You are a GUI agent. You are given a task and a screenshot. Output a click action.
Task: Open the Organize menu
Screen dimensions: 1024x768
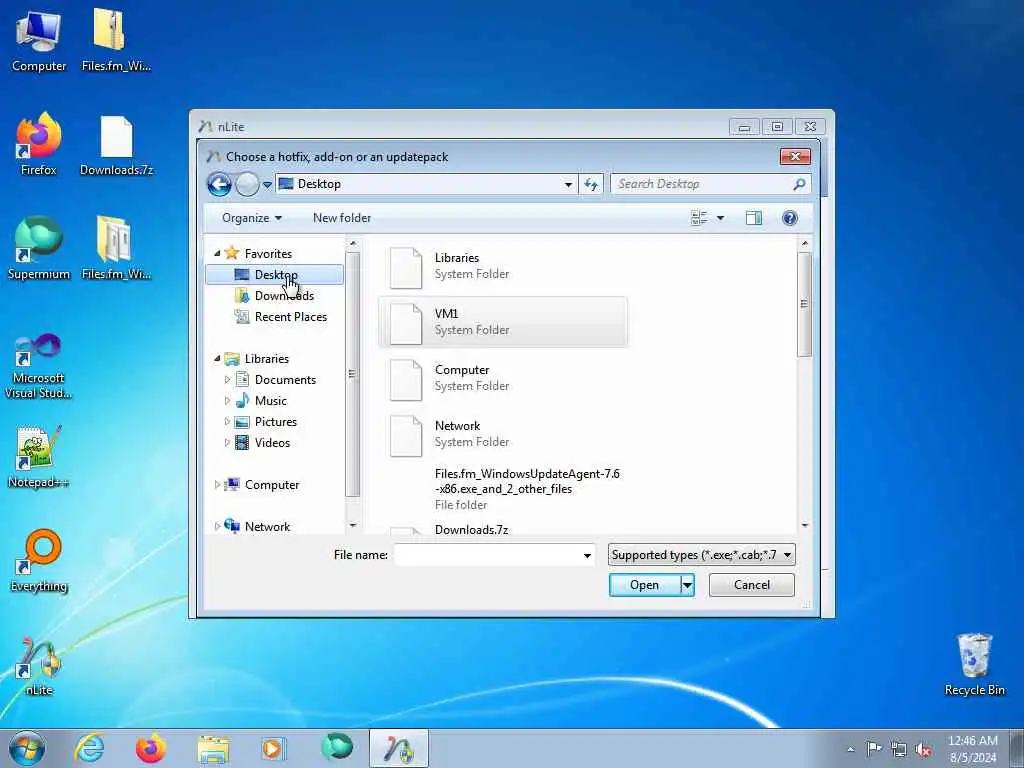coord(251,217)
